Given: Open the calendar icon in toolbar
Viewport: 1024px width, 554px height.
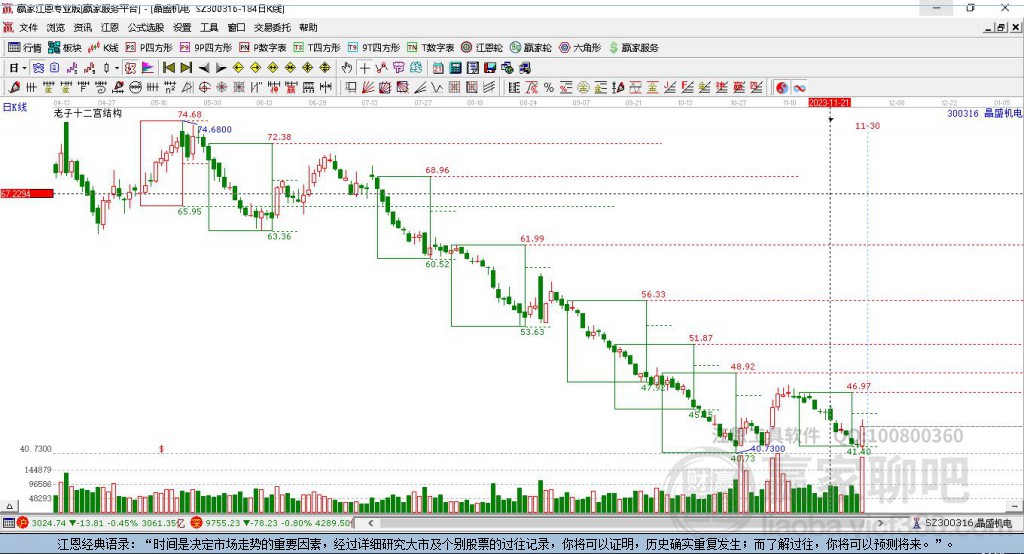Looking at the screenshot, I should [x=438, y=68].
